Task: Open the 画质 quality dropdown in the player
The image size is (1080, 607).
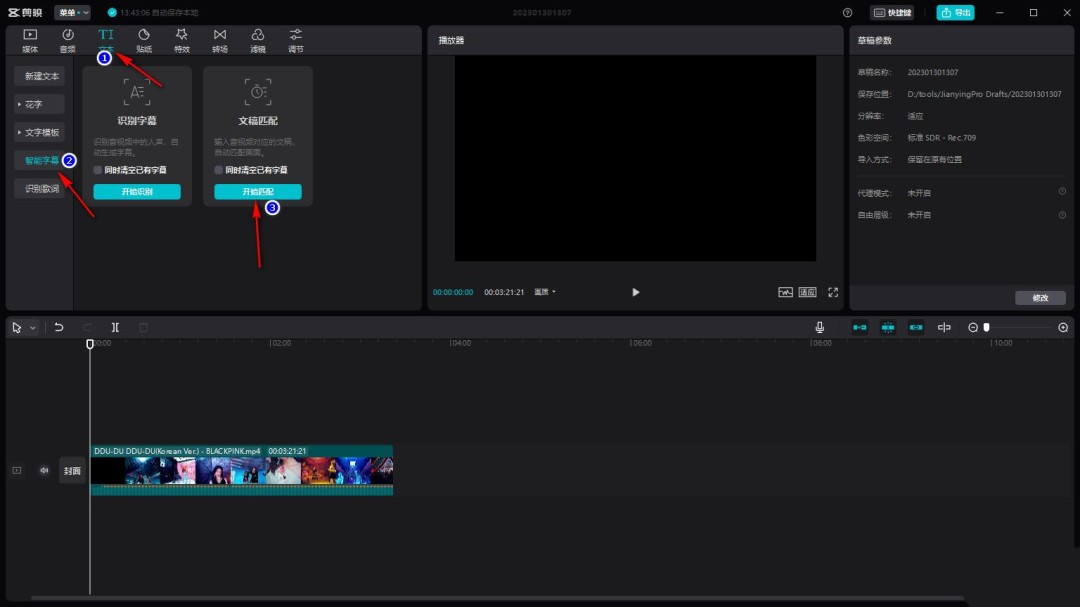Action: click(x=545, y=292)
